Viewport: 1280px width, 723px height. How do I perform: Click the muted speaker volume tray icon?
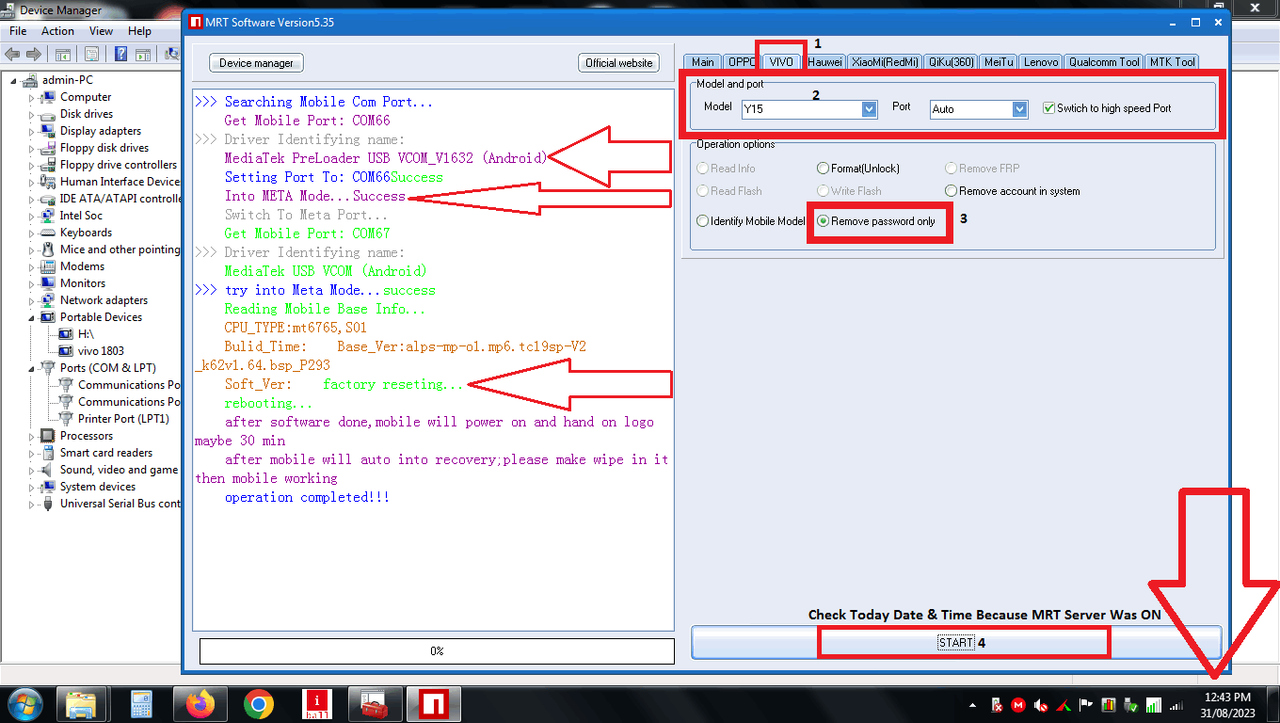pyautogui.click(x=1040, y=705)
